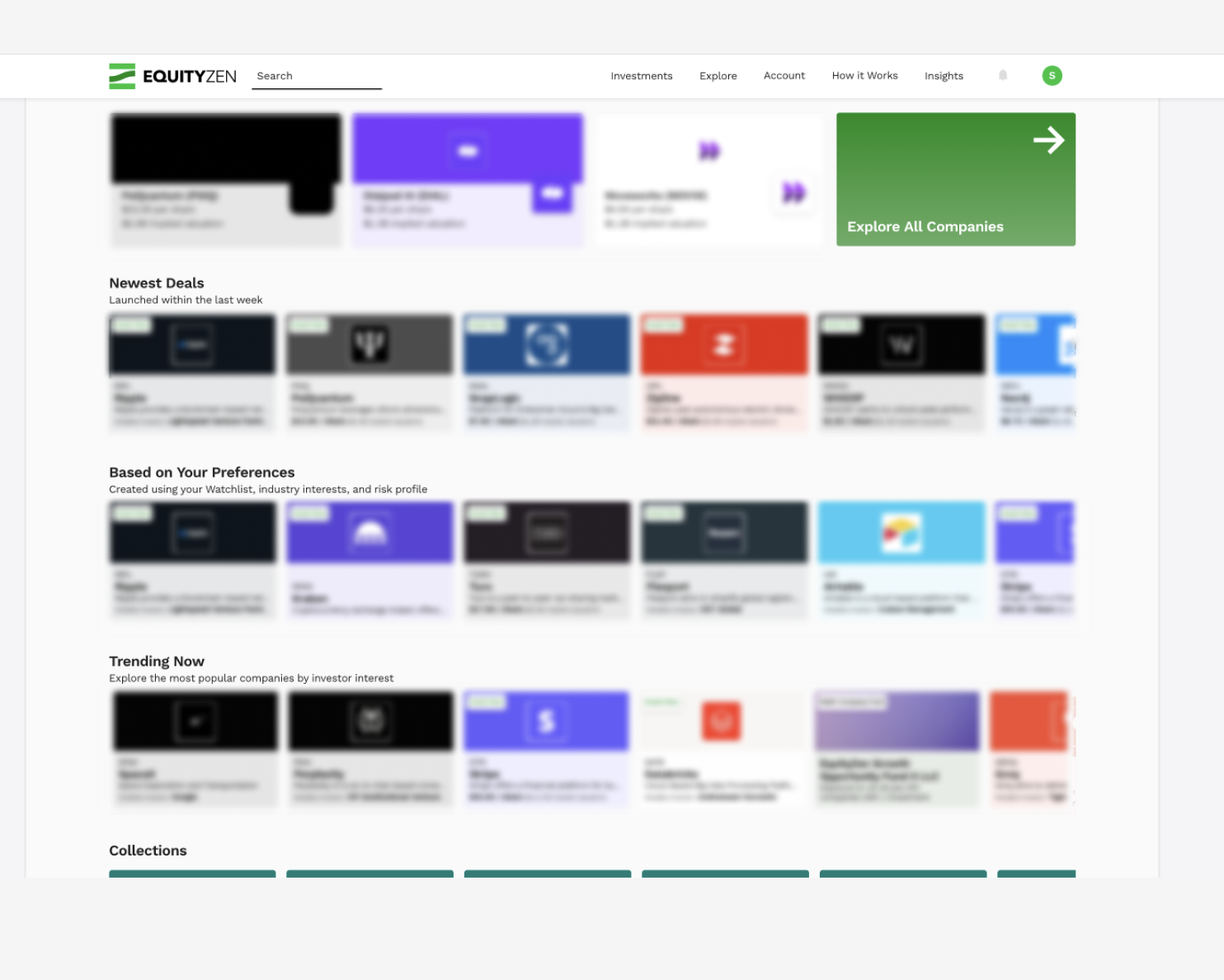1224x980 pixels.
Task: Open the Investments menu
Action: (x=641, y=76)
